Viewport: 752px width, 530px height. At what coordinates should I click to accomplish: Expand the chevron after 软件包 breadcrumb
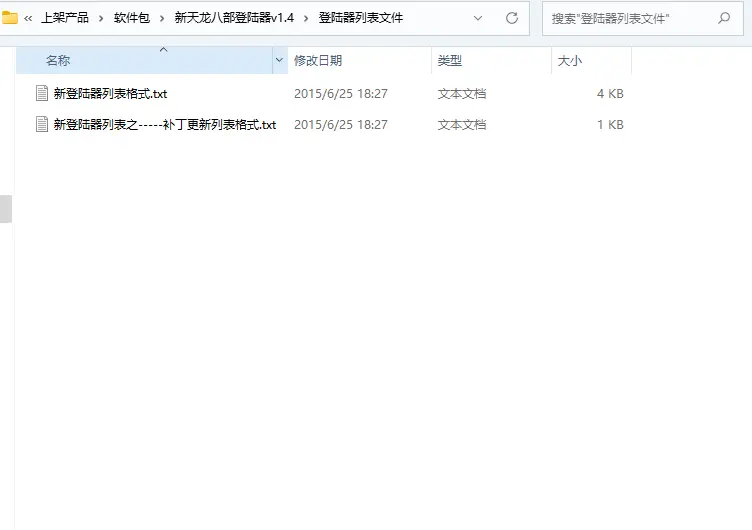[162, 18]
